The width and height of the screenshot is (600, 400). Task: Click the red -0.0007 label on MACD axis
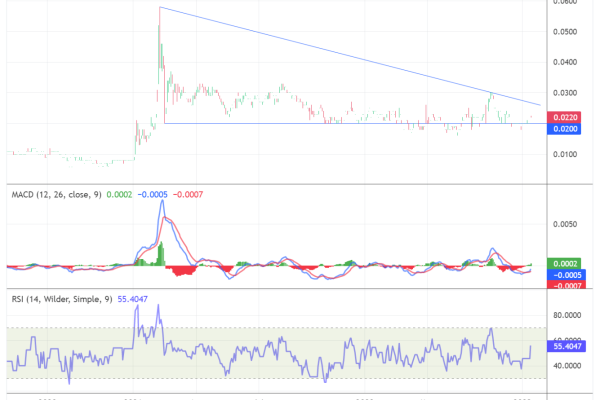pos(565,285)
